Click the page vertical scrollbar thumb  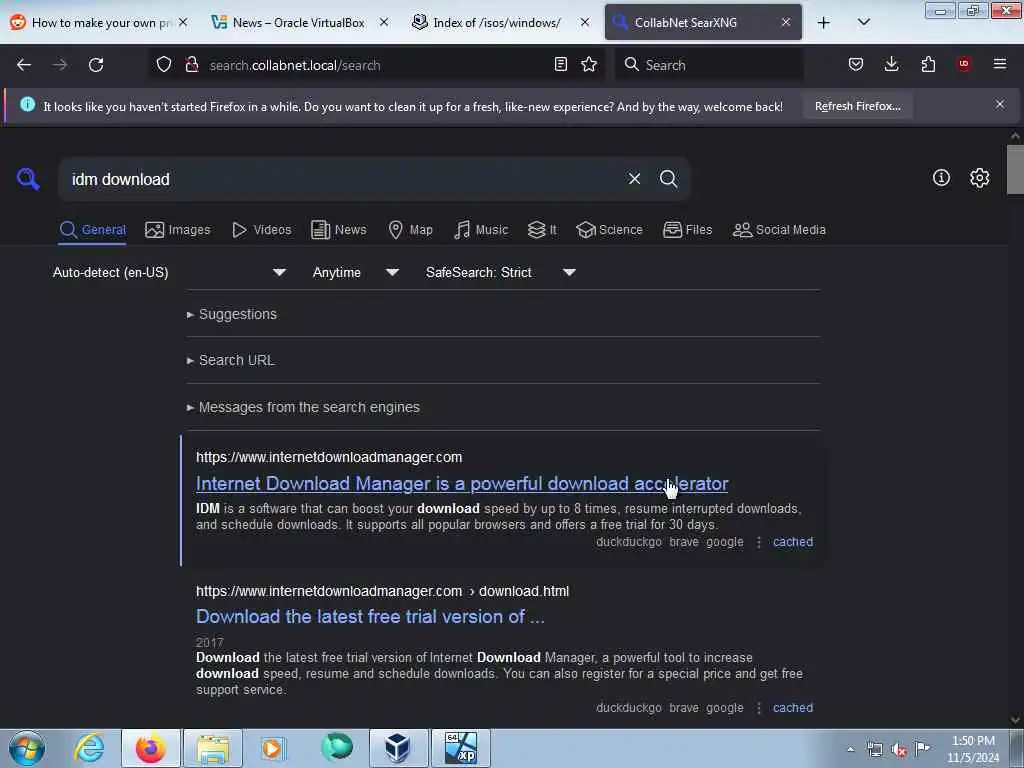click(1015, 170)
